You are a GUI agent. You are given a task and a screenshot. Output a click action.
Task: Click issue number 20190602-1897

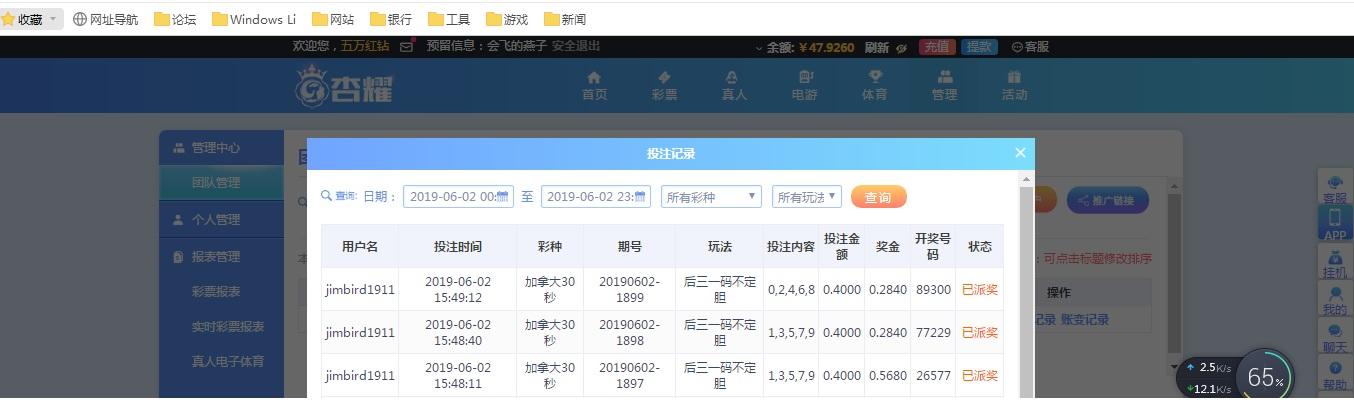tap(630, 376)
